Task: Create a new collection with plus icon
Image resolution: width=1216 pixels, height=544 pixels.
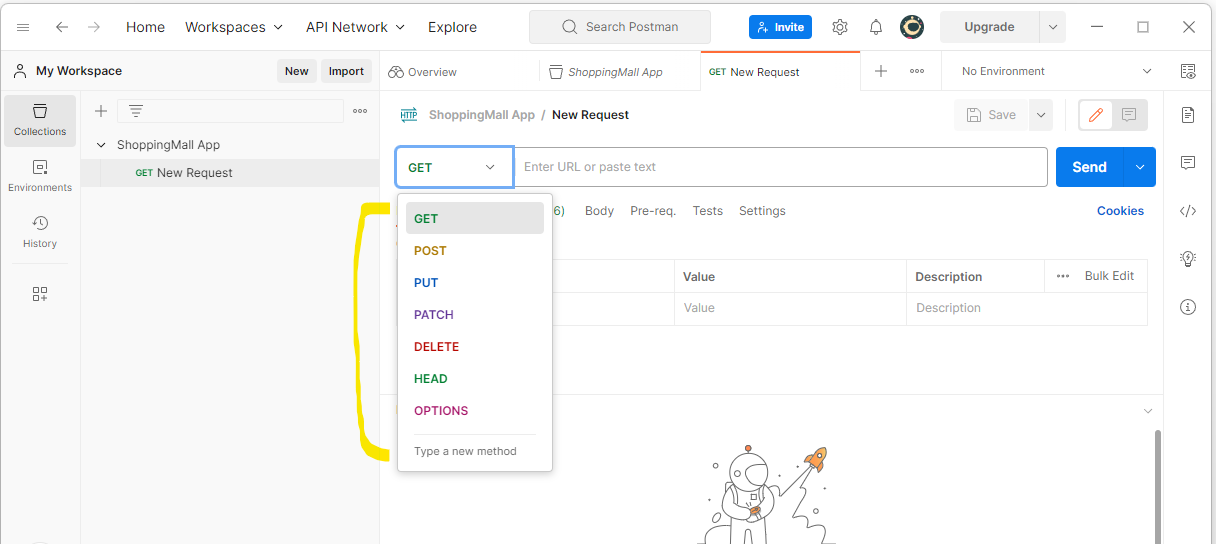Action: pyautogui.click(x=100, y=111)
